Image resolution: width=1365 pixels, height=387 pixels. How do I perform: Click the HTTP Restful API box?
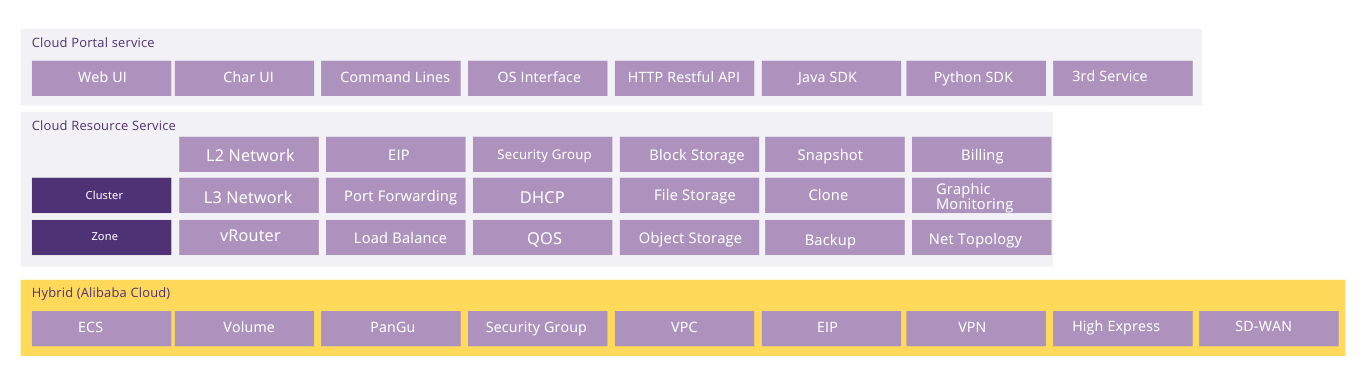[685, 78]
